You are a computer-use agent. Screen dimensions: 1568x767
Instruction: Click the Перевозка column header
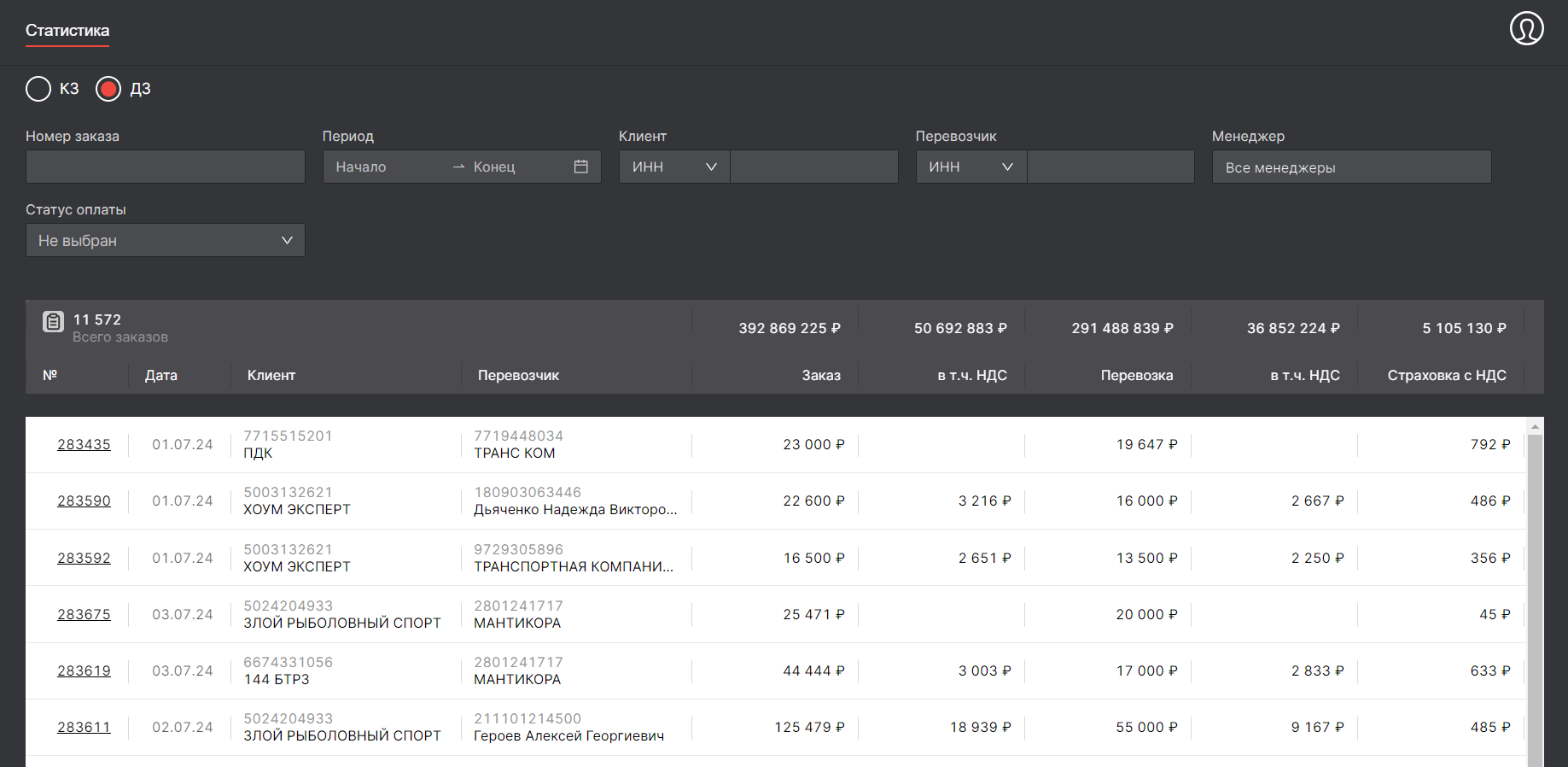1137,375
